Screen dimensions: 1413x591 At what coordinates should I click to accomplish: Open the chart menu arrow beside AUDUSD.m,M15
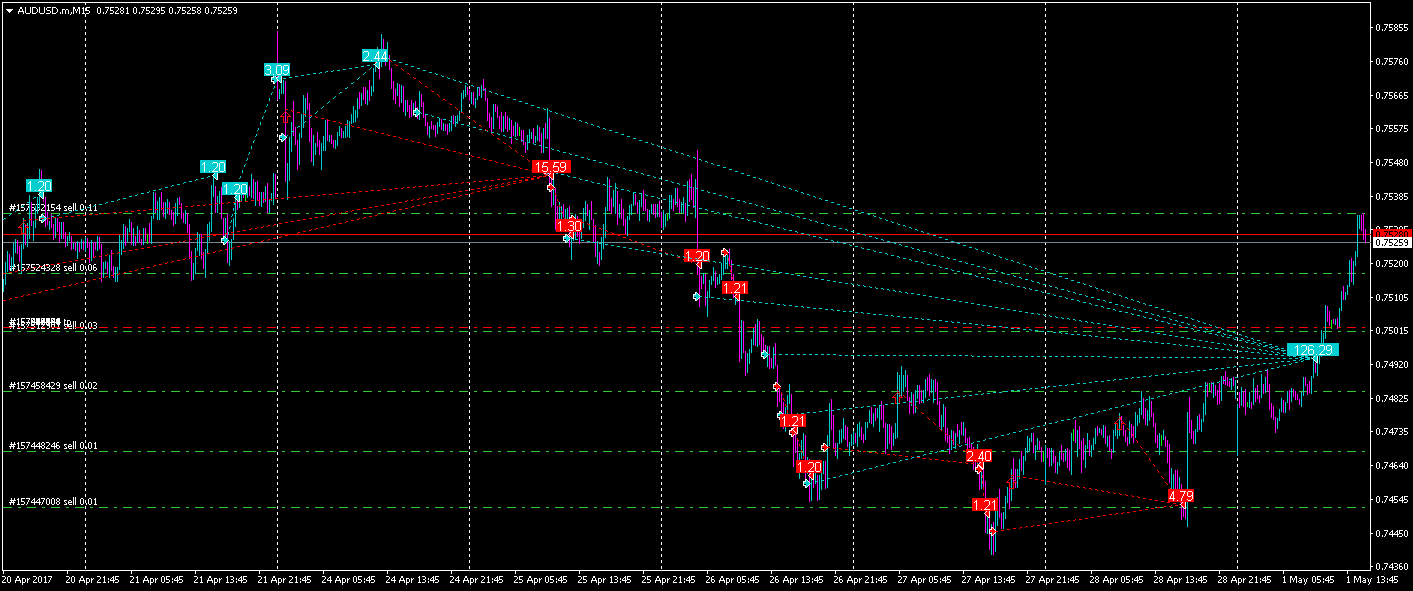point(9,10)
